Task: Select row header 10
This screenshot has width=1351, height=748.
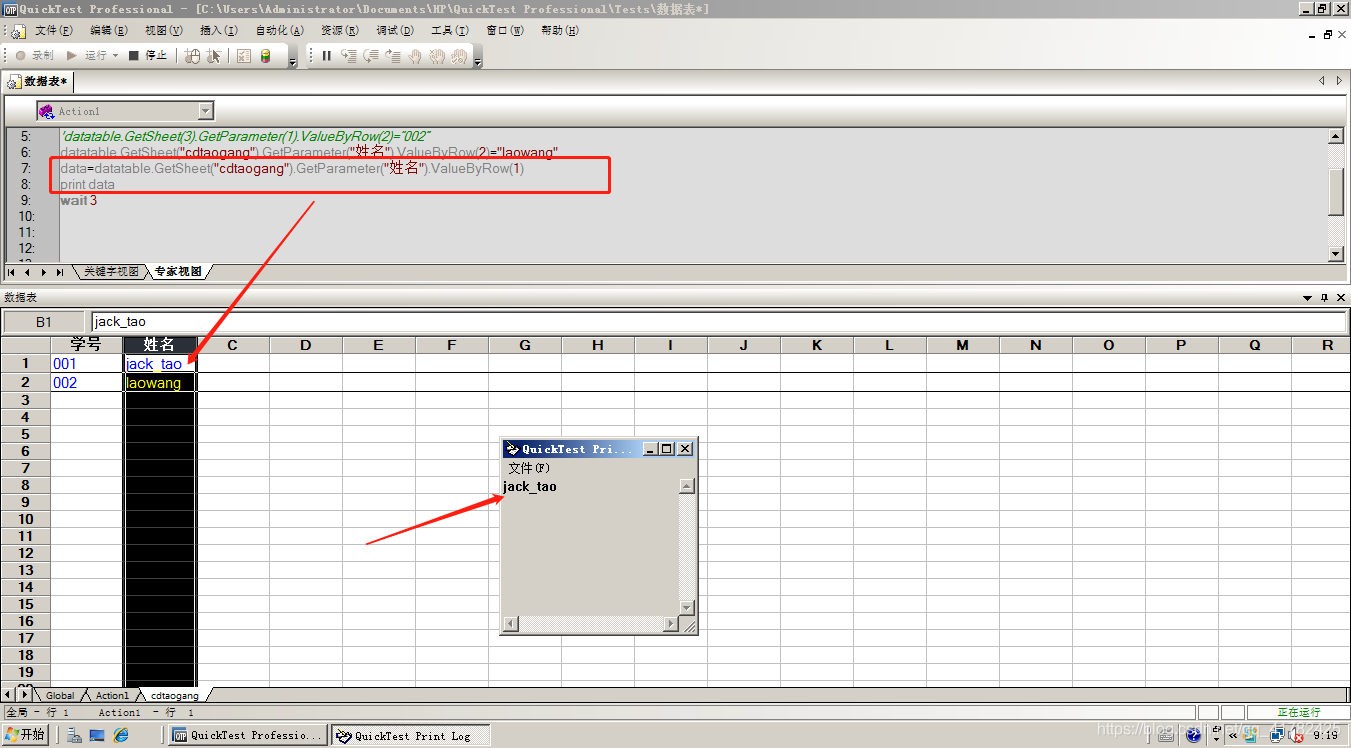Action: point(26,519)
